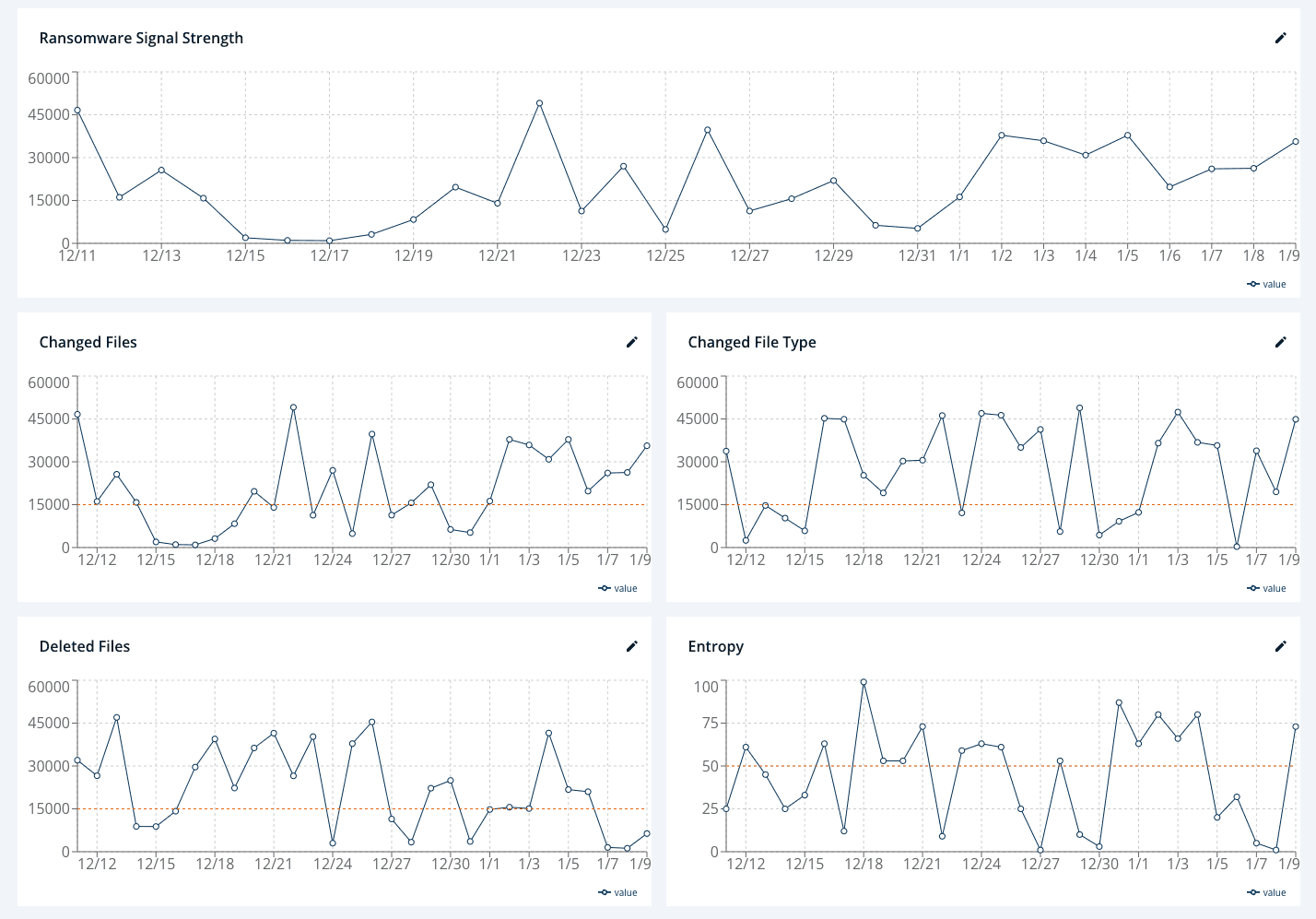Open edit mode for the Entropy panel
The width and height of the screenshot is (1316, 919).
pos(1280,646)
